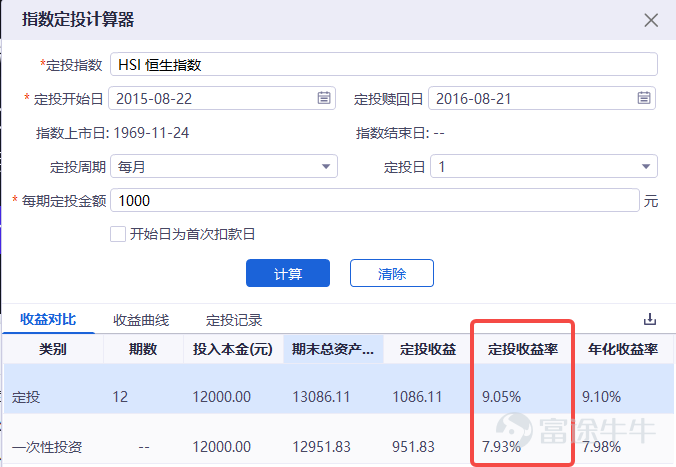Focus the 每期定投金额 input field
676x467 pixels.
tap(375, 200)
